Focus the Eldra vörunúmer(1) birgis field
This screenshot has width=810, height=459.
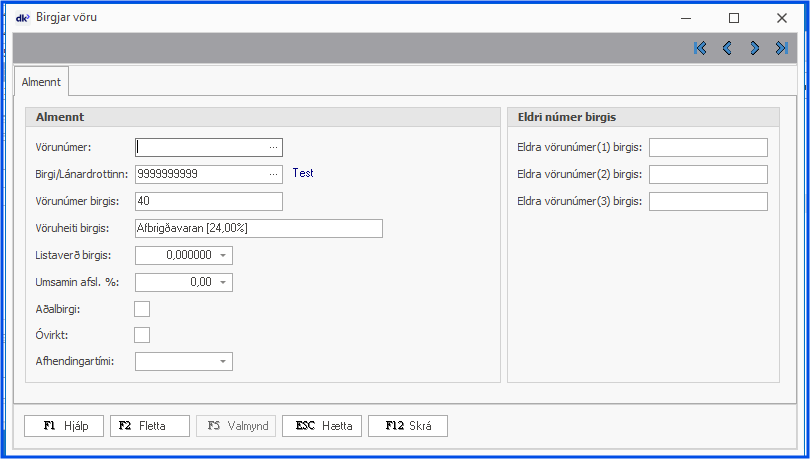click(x=707, y=148)
